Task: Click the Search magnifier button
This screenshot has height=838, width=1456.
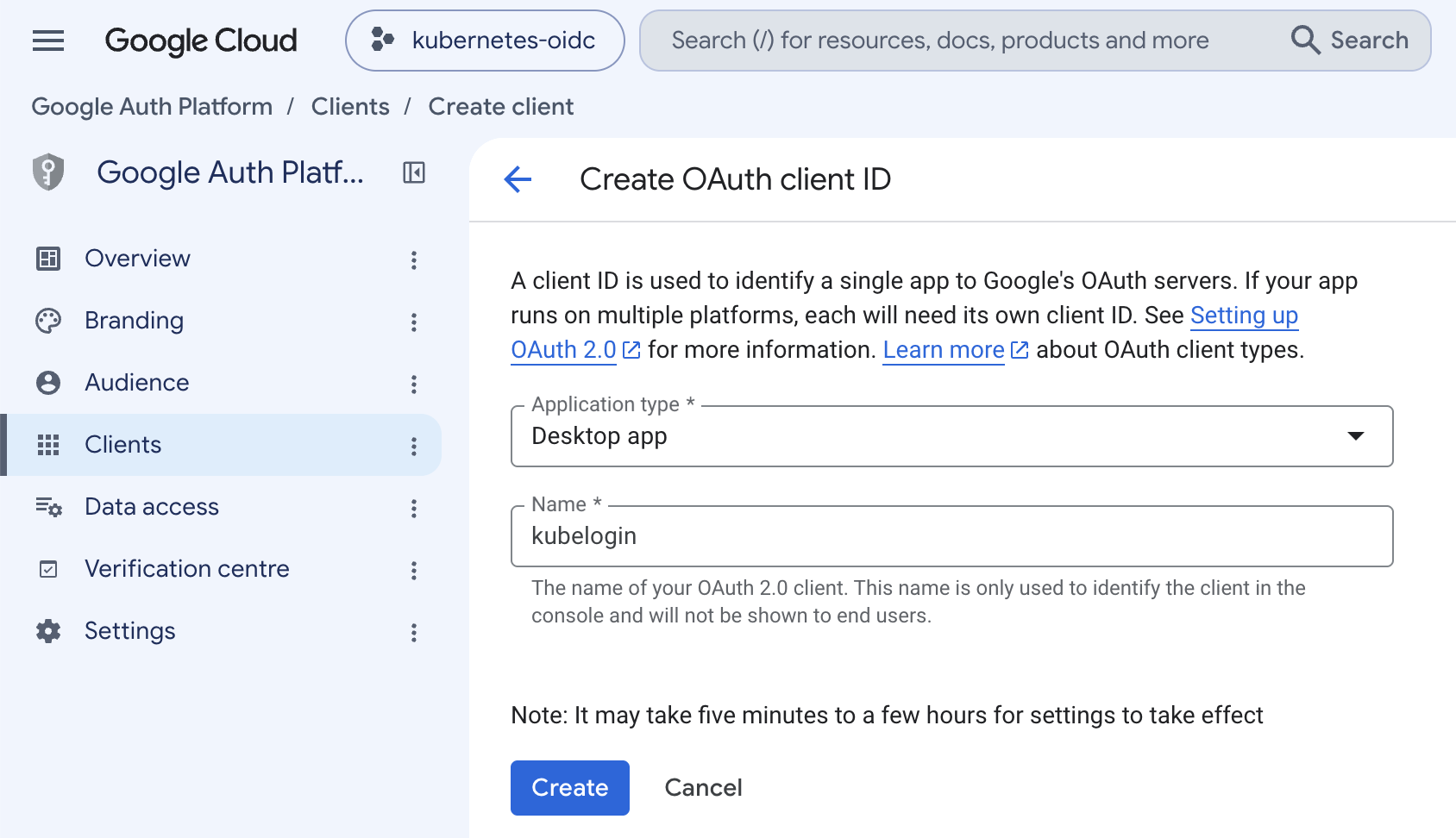Action: 1350,41
